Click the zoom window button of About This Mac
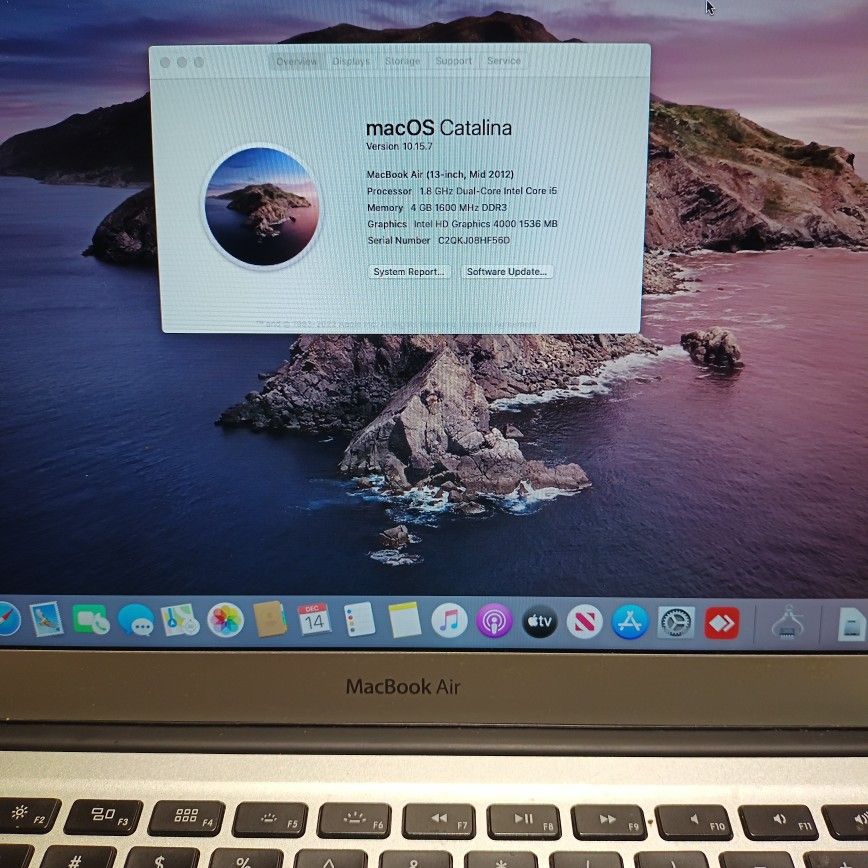Image resolution: width=868 pixels, height=868 pixels. tap(199, 62)
